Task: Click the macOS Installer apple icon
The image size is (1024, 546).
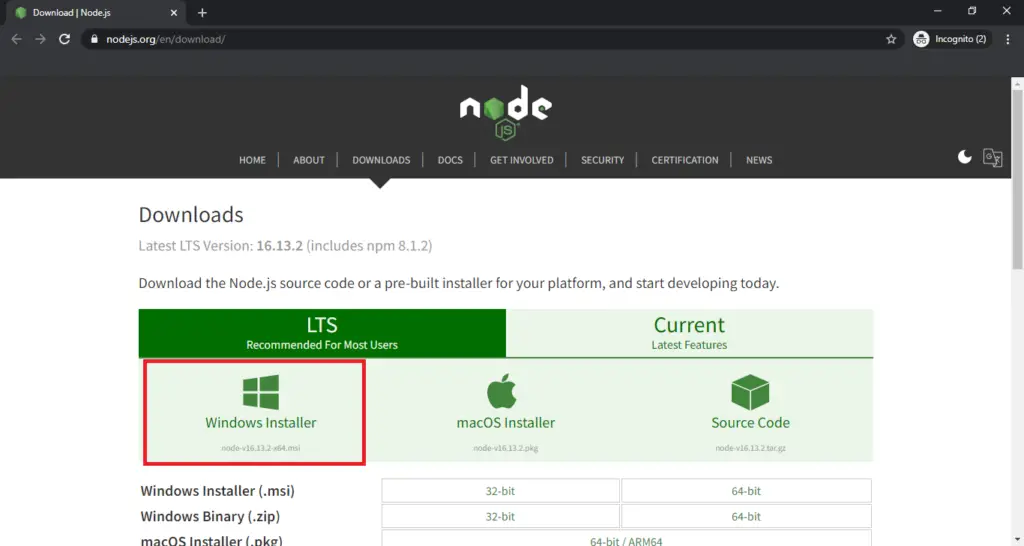Action: coord(505,392)
